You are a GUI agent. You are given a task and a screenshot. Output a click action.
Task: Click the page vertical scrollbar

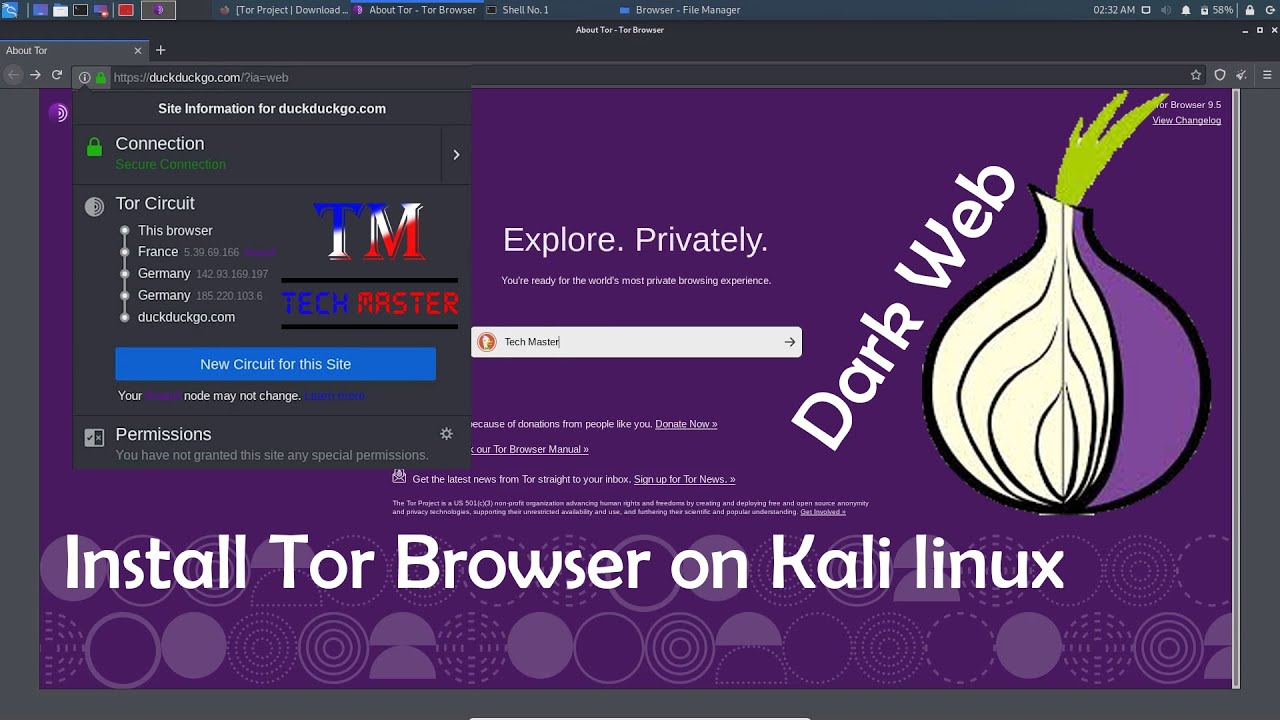(1236, 388)
